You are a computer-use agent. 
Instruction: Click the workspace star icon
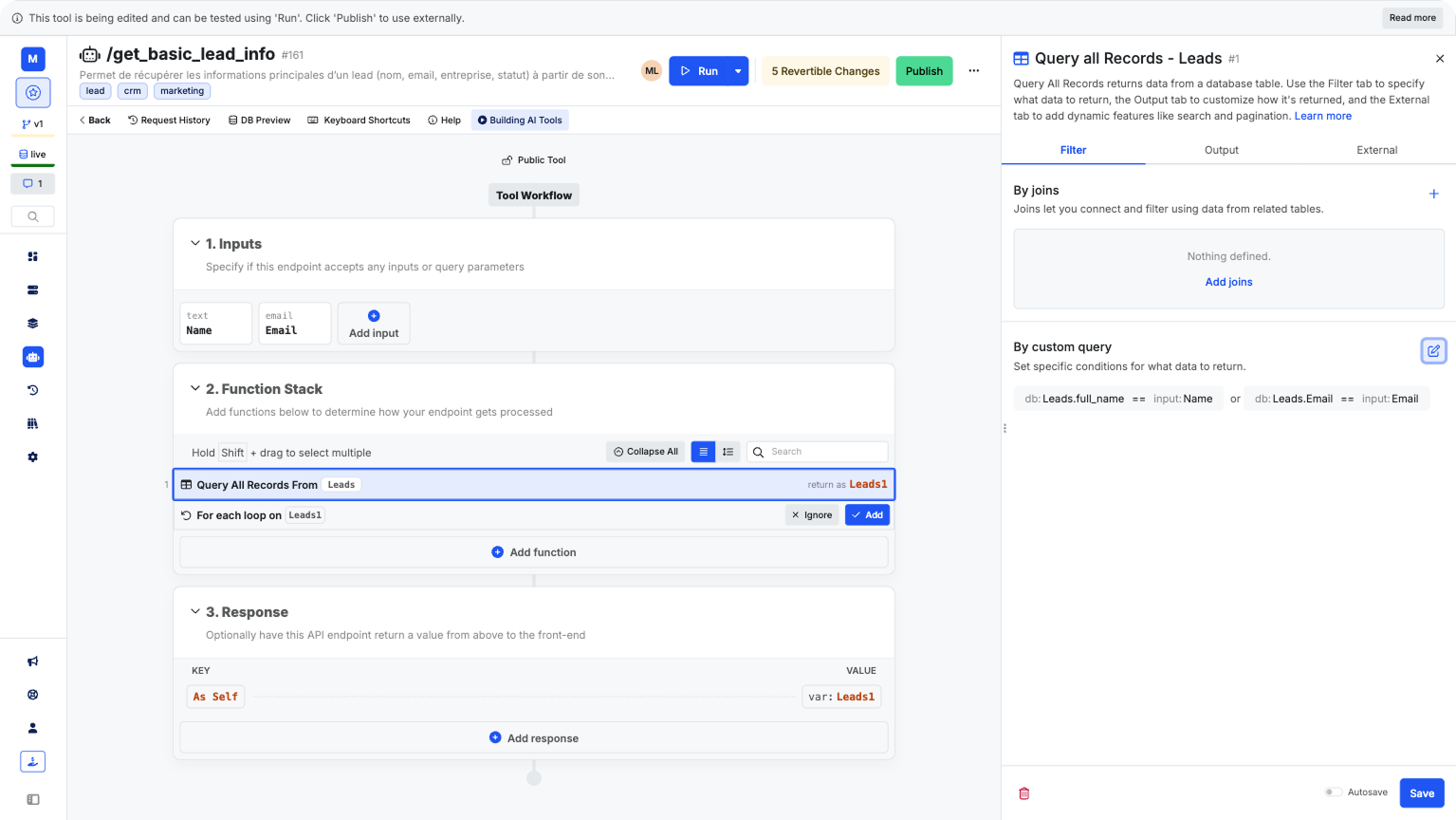coord(33,92)
